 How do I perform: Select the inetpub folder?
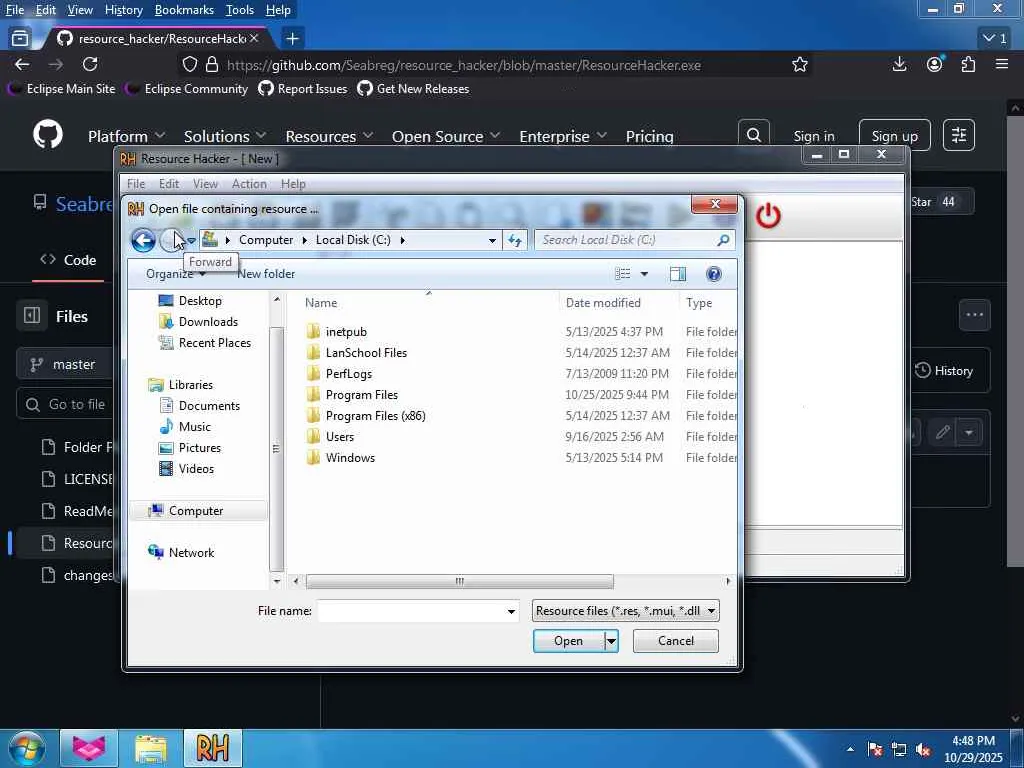(x=346, y=332)
